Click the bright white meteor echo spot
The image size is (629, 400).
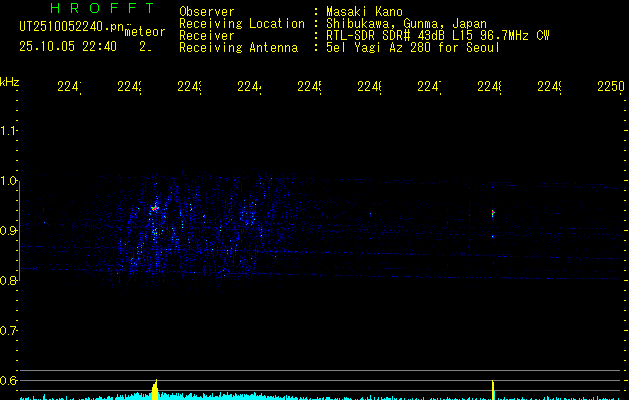154,208
